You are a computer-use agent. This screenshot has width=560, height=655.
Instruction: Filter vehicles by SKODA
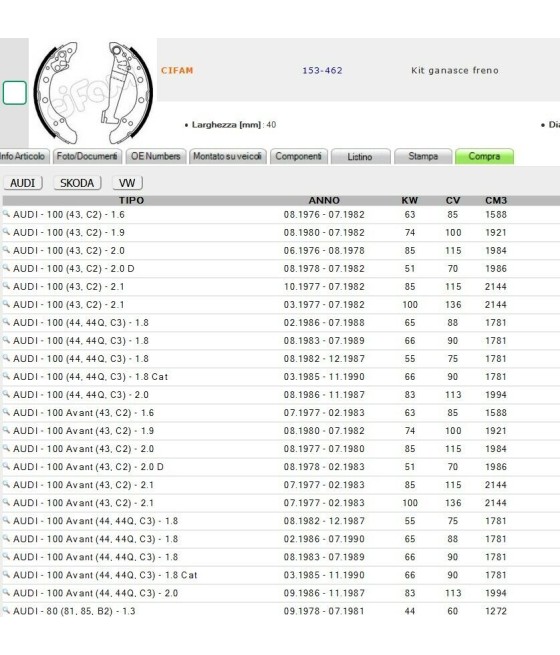tap(77, 183)
